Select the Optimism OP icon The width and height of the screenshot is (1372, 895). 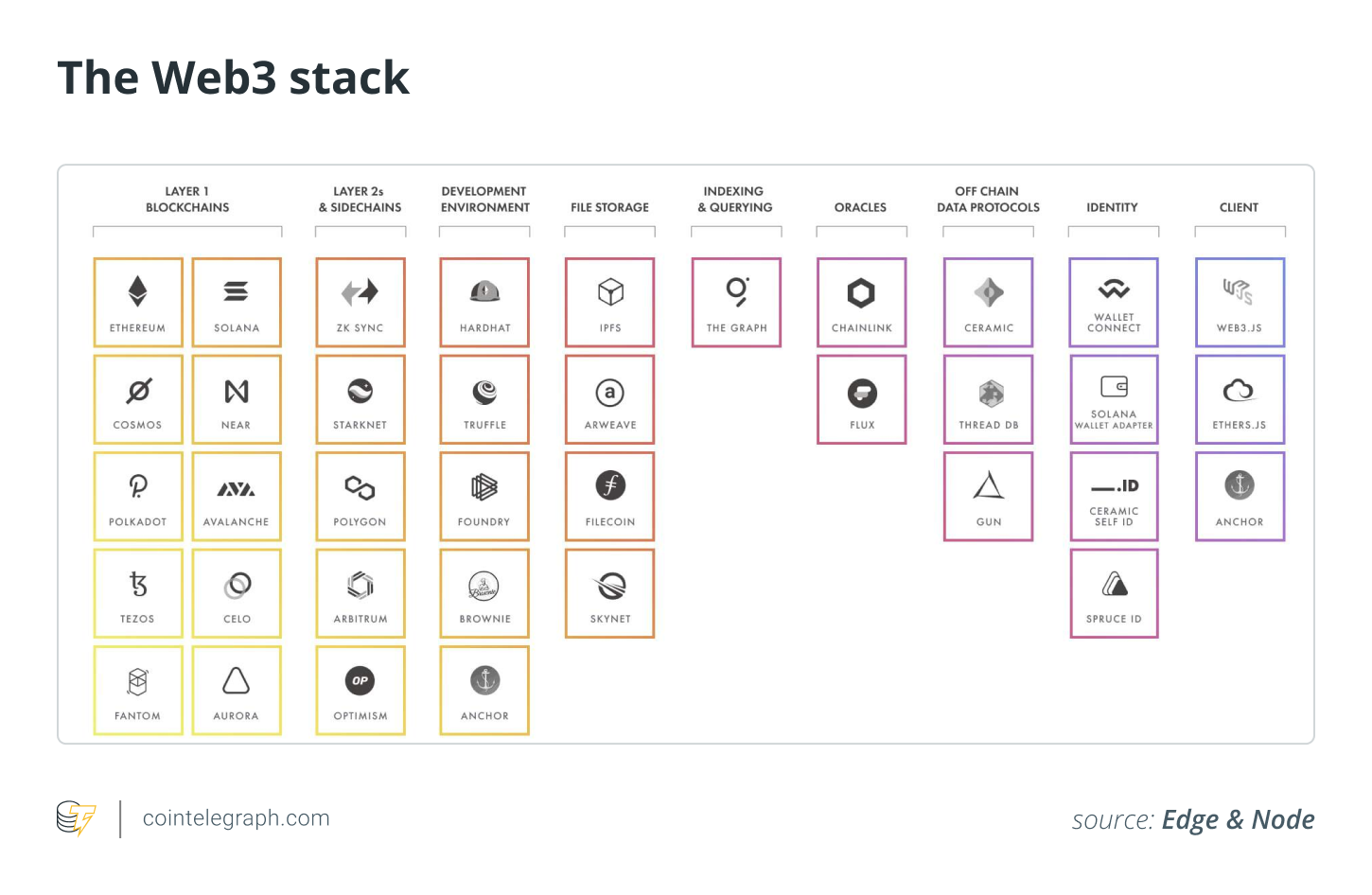361,680
